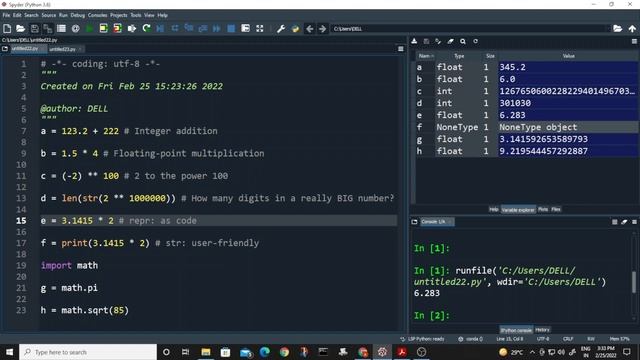
Task: Toggle fullscreen mode icon
Action: 260,29
